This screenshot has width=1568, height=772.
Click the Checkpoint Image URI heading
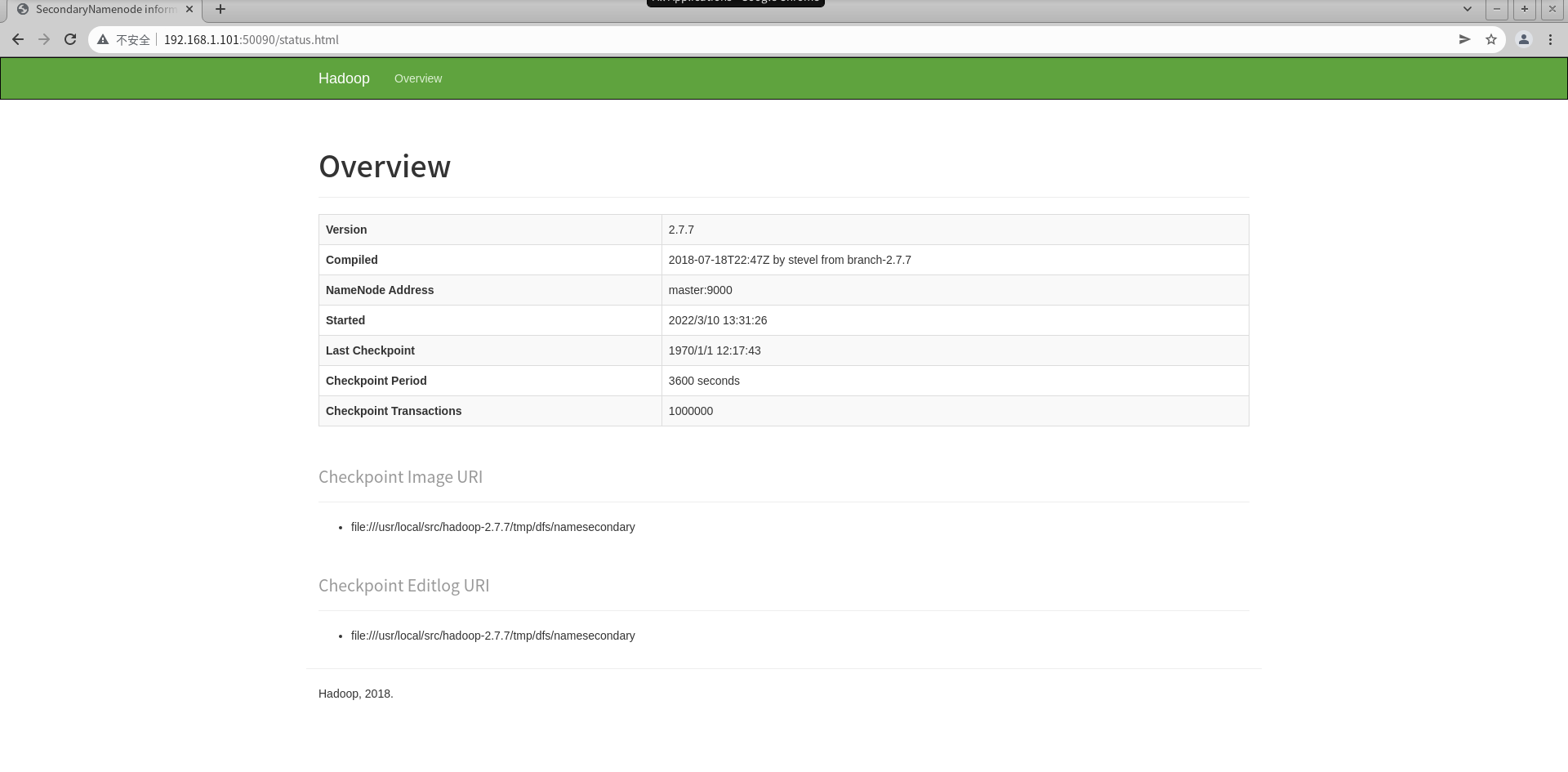(400, 477)
